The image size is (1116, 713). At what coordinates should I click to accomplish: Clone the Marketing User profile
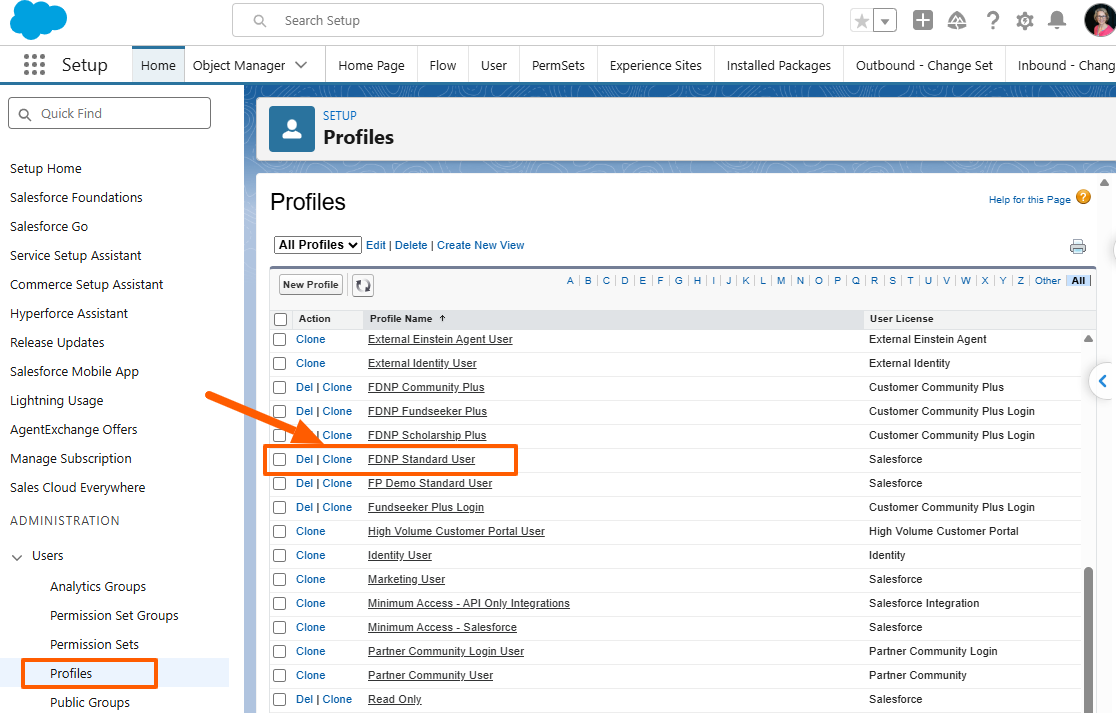coord(310,579)
